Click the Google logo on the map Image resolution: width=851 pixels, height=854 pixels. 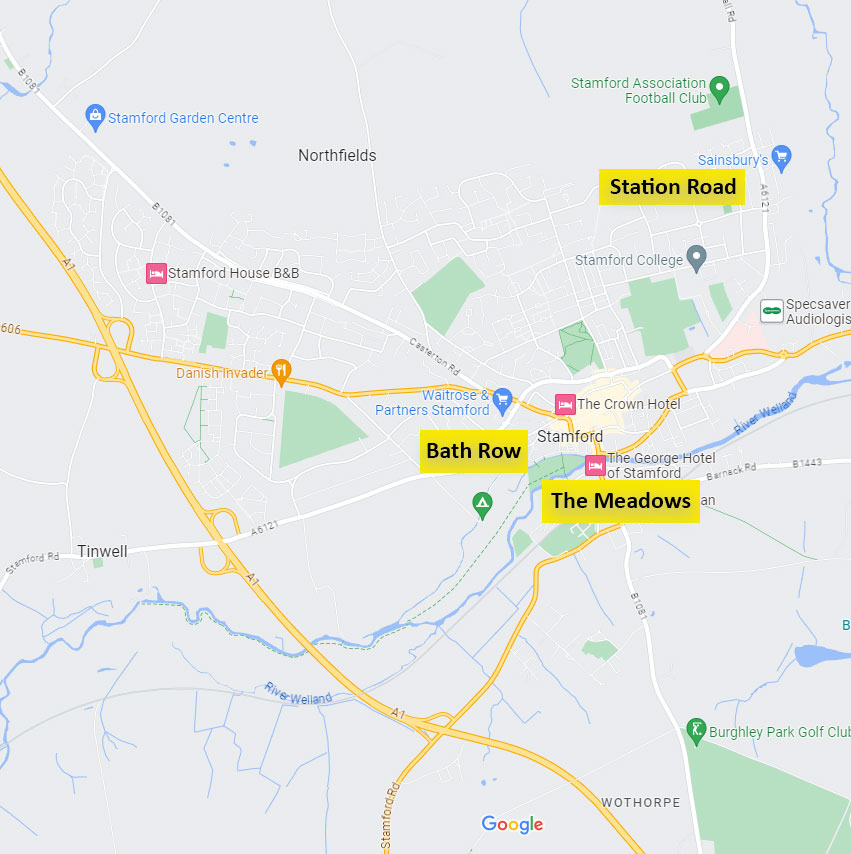pyautogui.click(x=512, y=824)
